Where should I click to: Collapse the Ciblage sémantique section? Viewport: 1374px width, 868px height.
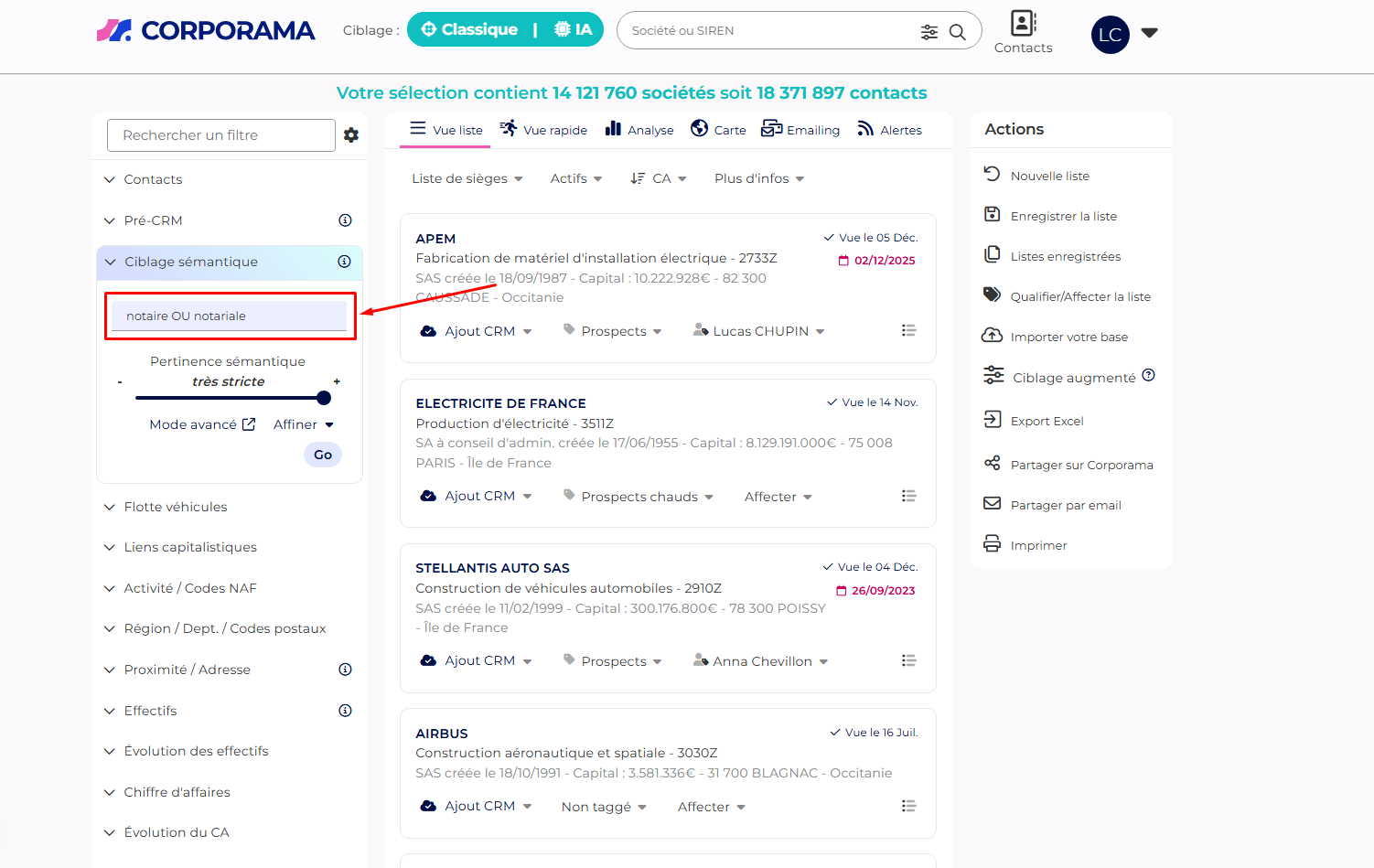tap(111, 263)
